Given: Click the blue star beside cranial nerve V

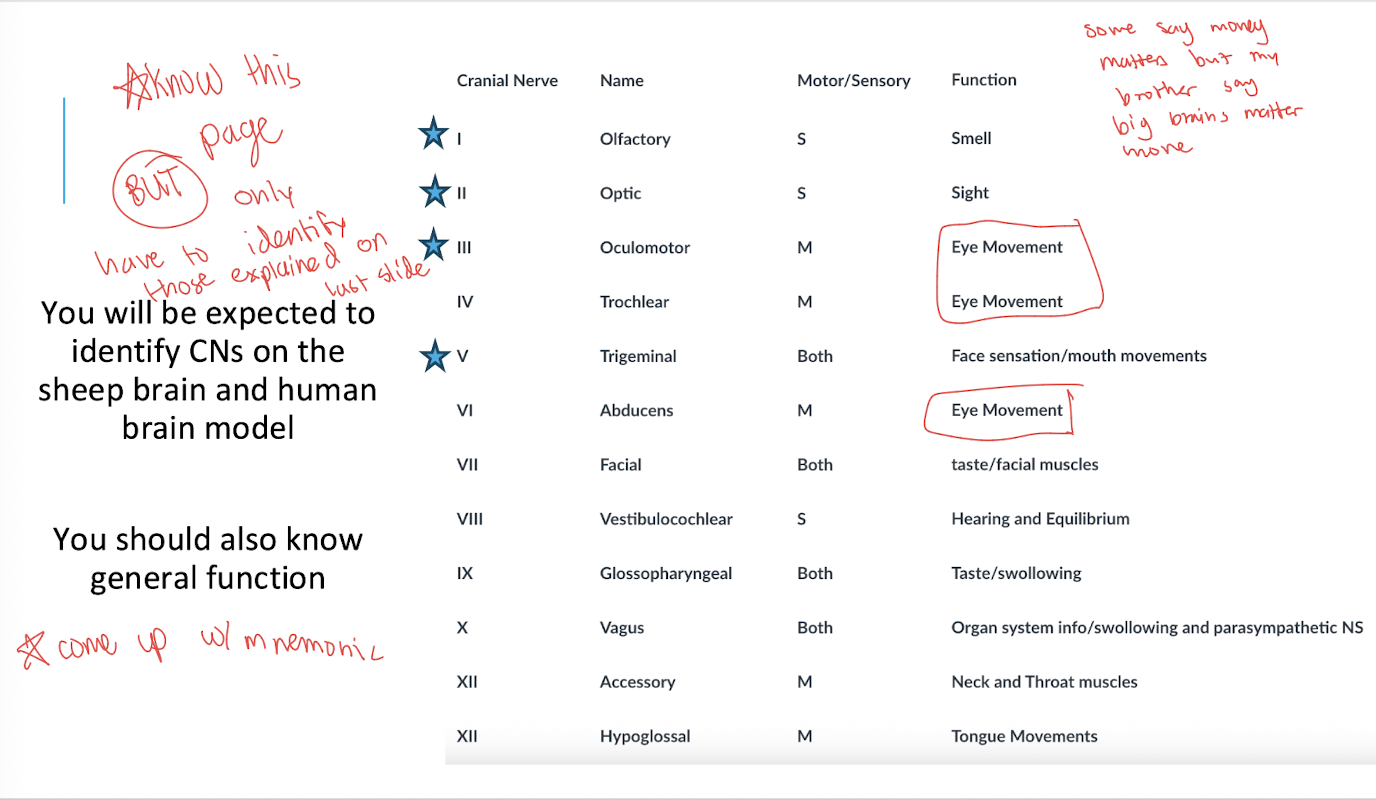Looking at the screenshot, I should click(433, 355).
